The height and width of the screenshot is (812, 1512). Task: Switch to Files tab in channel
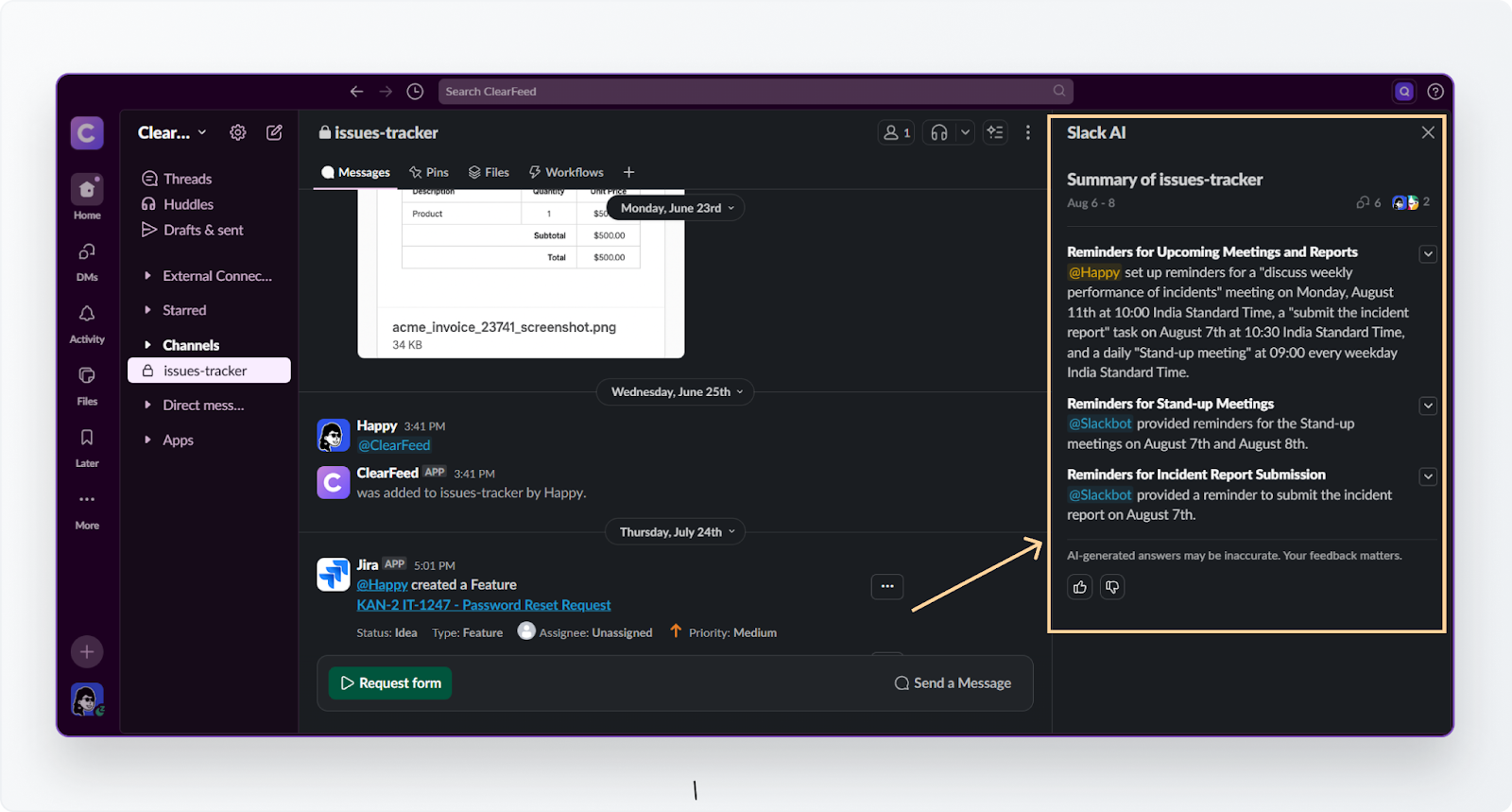(489, 172)
